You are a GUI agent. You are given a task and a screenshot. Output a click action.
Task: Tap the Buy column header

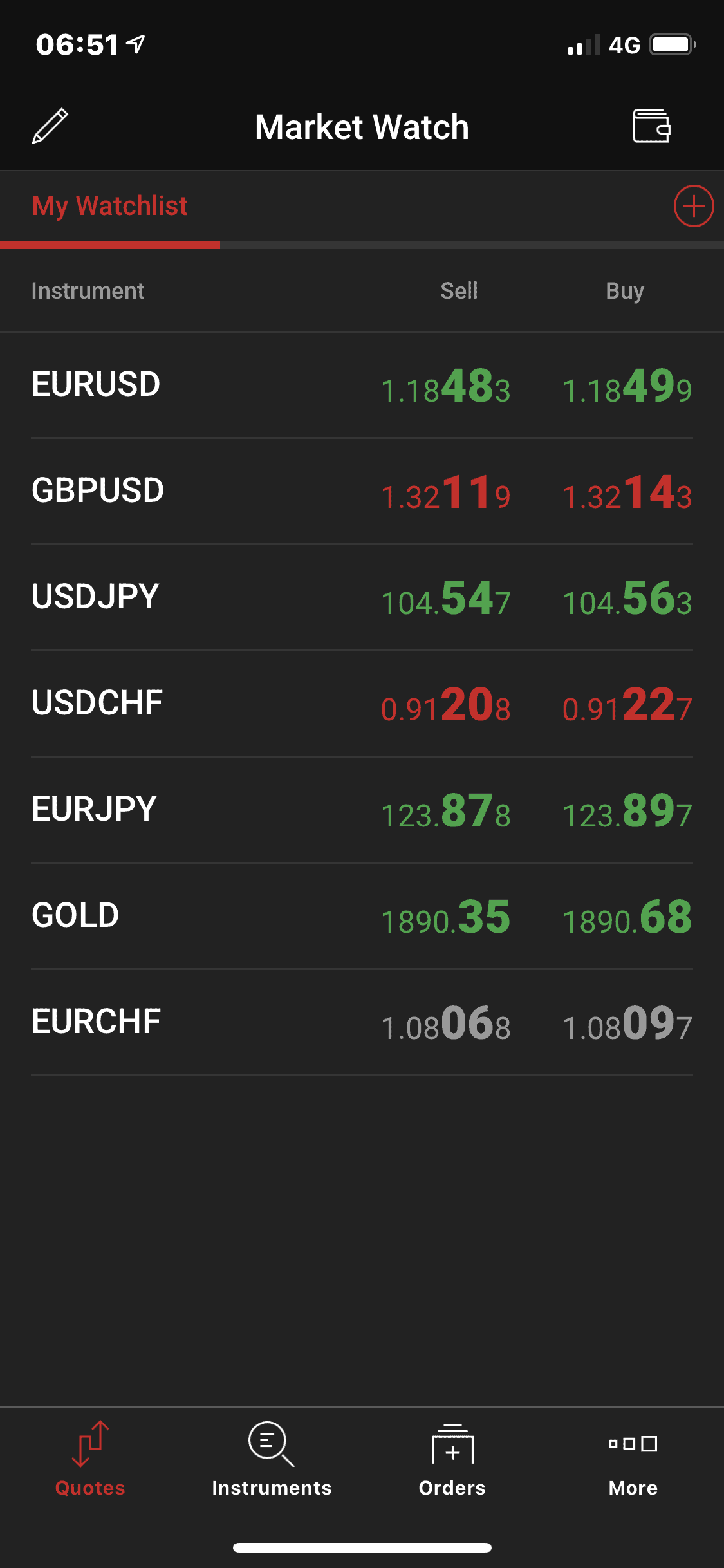[x=625, y=291]
